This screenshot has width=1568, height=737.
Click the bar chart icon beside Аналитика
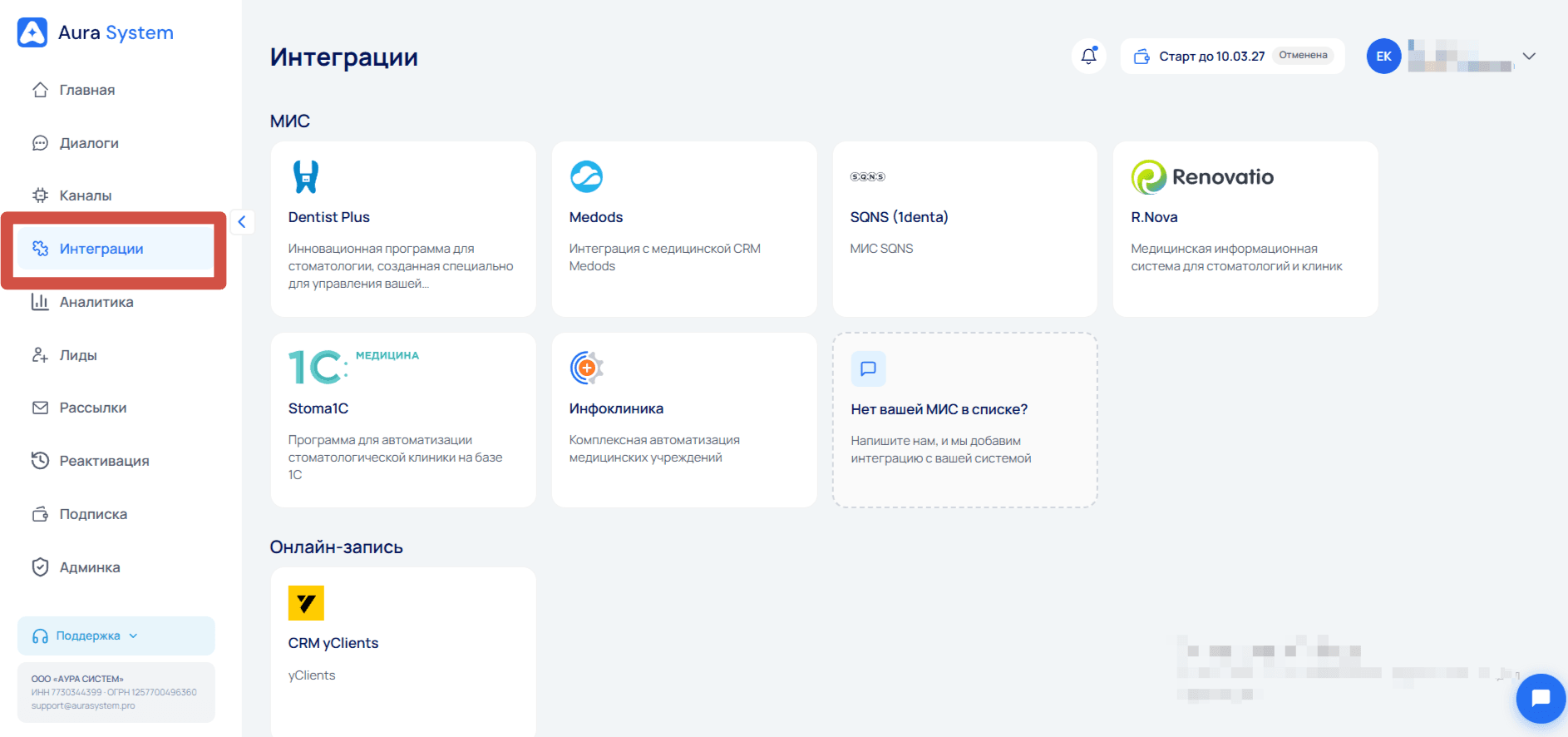40,302
